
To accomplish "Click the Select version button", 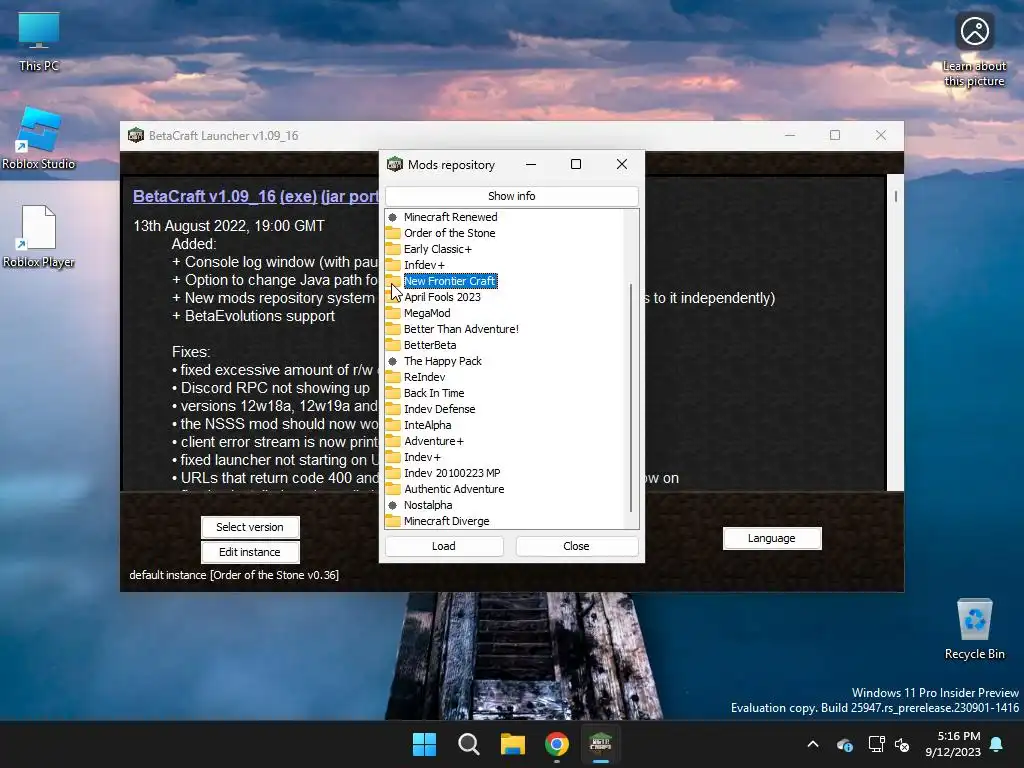I will [x=250, y=527].
